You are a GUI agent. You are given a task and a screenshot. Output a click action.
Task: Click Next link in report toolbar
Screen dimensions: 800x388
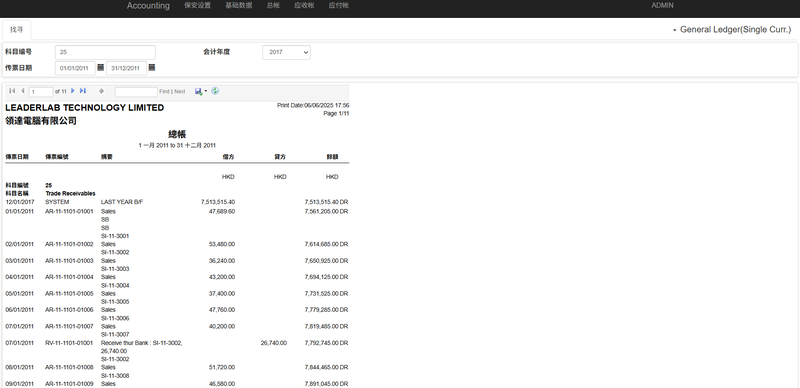[180, 92]
